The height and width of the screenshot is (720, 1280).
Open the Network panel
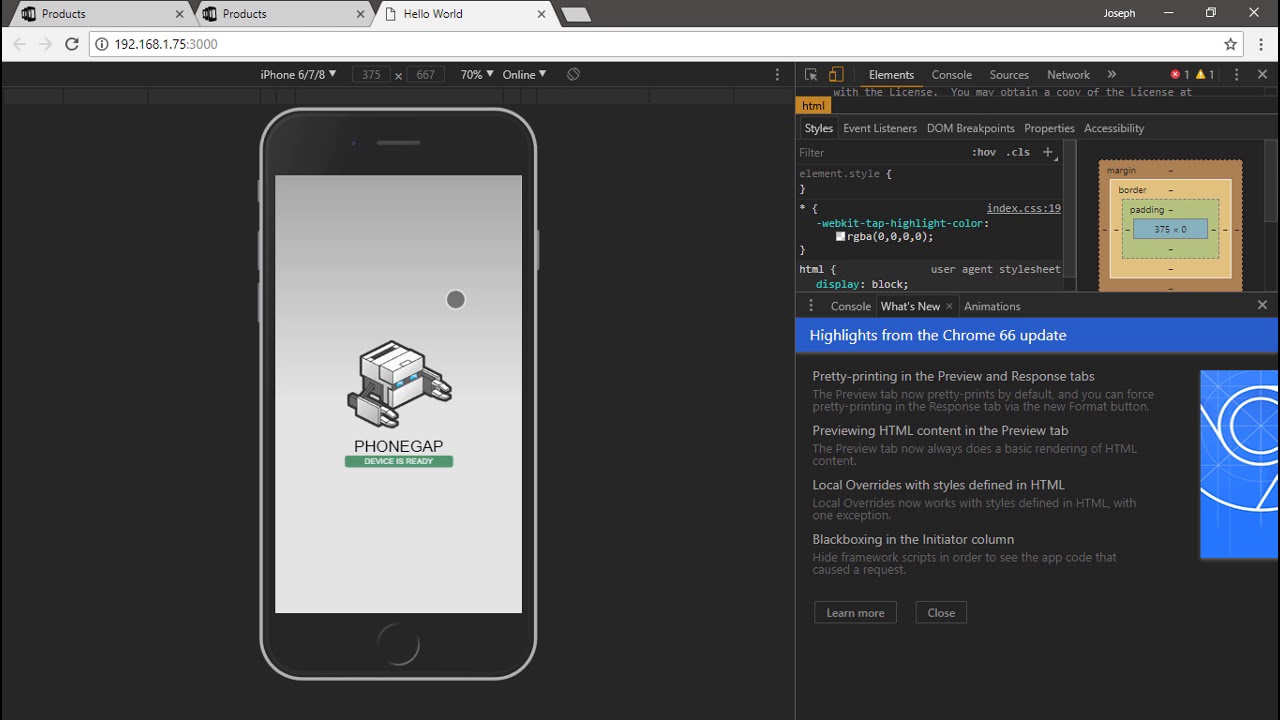[x=1068, y=75]
